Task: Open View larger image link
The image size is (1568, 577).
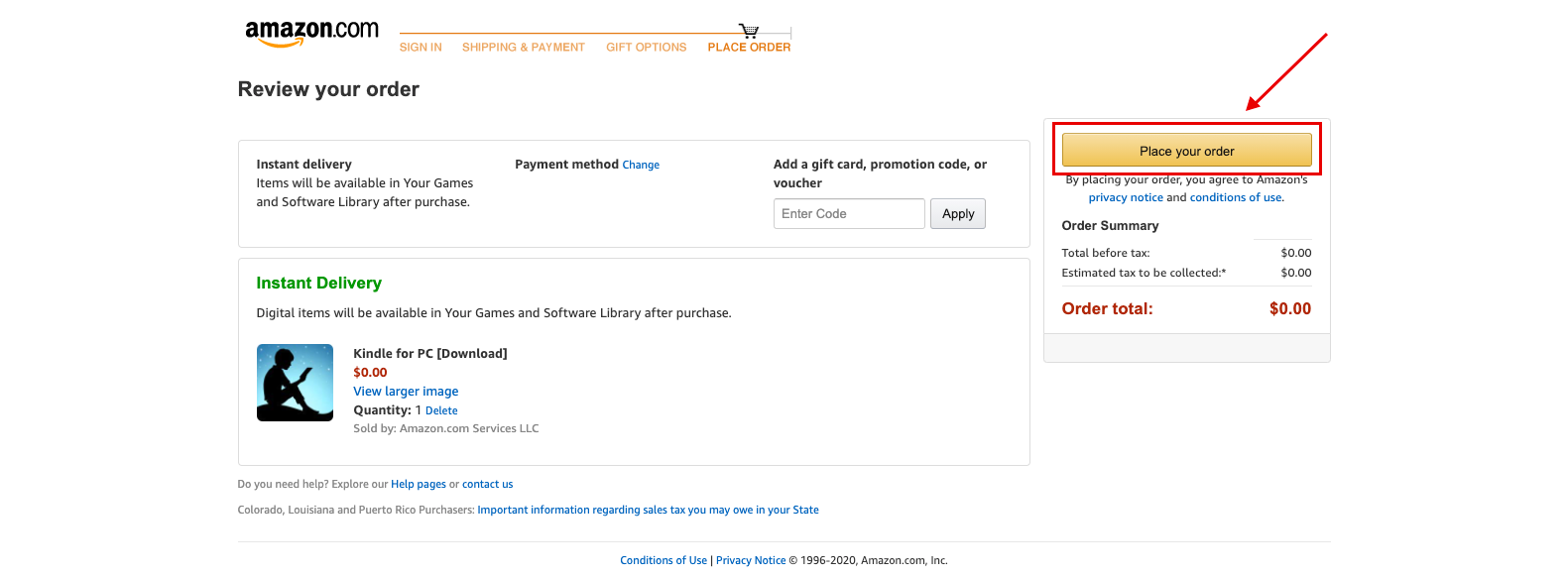Action: click(x=406, y=392)
